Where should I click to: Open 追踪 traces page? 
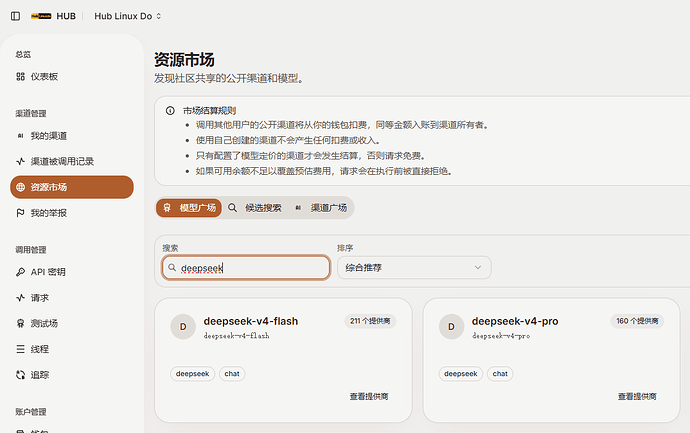pyautogui.click(x=72, y=375)
